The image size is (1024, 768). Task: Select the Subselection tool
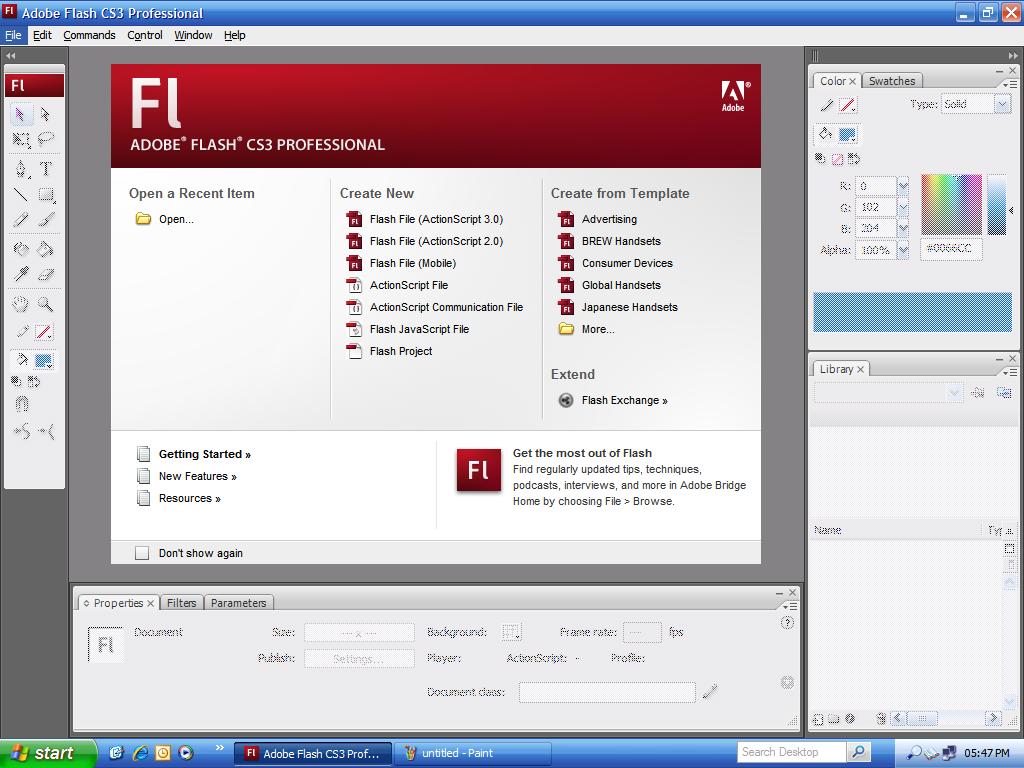(x=45, y=115)
